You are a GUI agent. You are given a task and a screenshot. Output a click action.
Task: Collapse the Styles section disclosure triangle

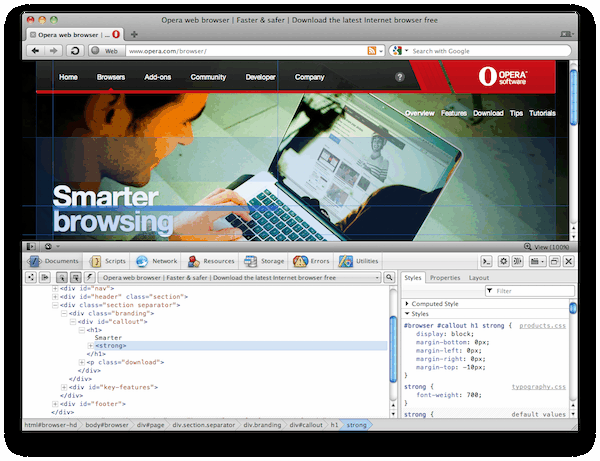[x=406, y=314]
